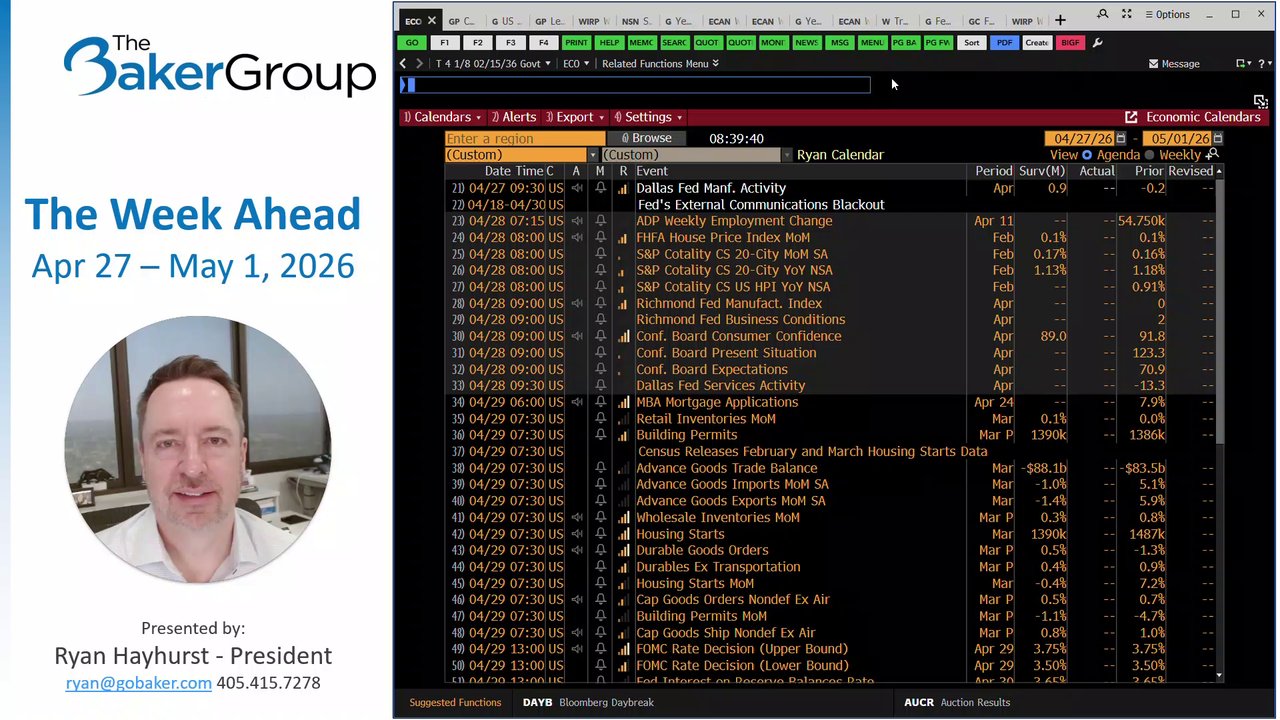1280x720 pixels.
Task: Click the red BIGF button
Action: coord(1069,43)
